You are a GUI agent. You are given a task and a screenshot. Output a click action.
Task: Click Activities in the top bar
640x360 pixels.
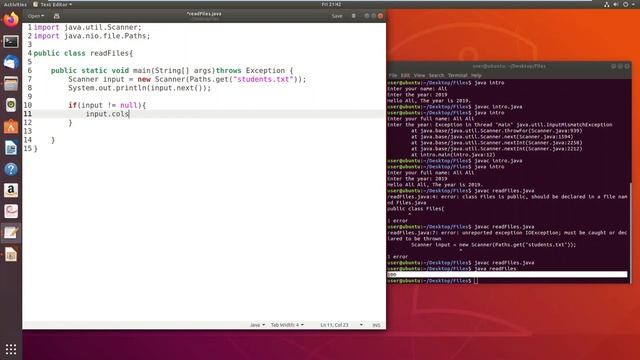(x=15, y=4)
